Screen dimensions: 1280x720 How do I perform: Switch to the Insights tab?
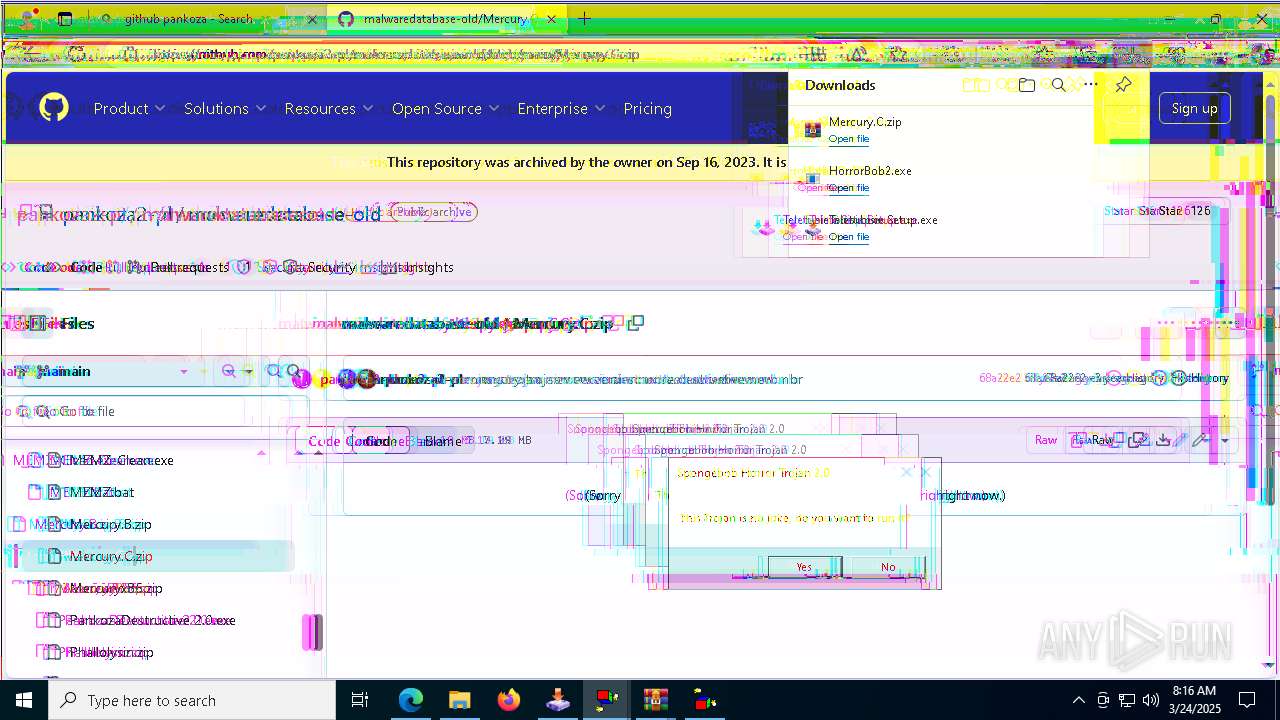418,267
